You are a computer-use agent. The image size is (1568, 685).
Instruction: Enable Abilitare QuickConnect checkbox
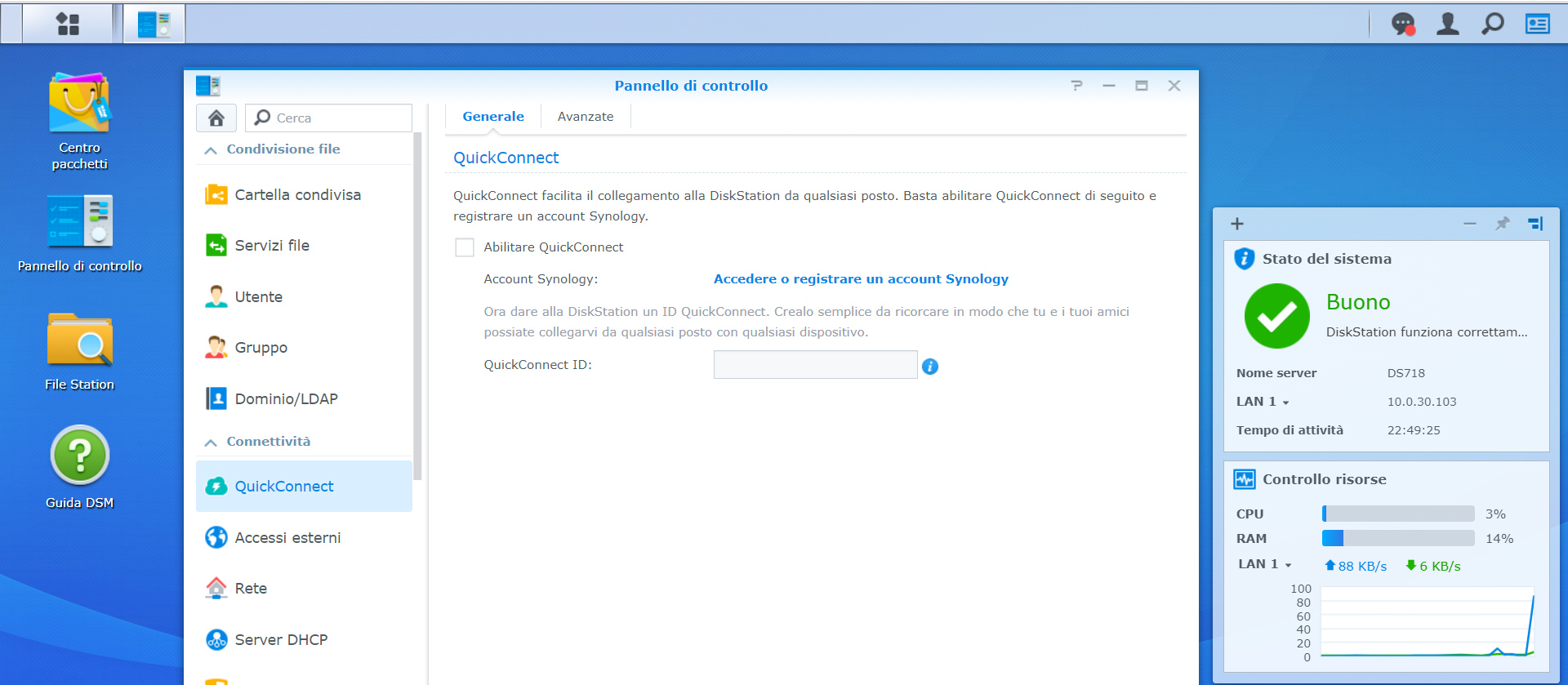point(465,247)
